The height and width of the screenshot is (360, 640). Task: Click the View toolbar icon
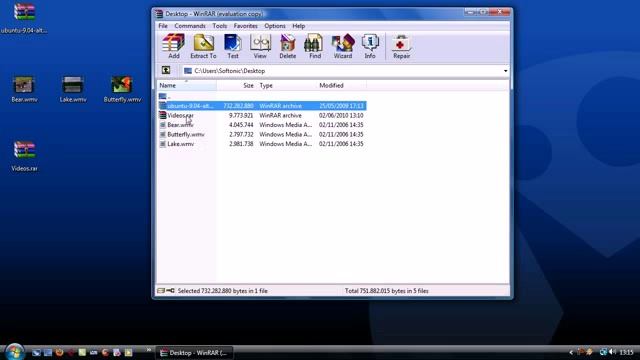[x=260, y=47]
